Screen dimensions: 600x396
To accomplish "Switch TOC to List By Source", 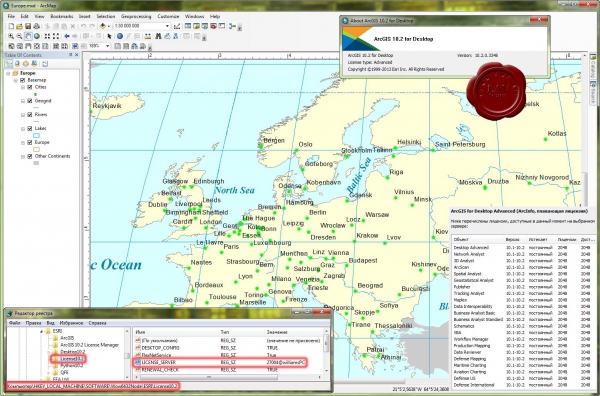I will tap(17, 64).
